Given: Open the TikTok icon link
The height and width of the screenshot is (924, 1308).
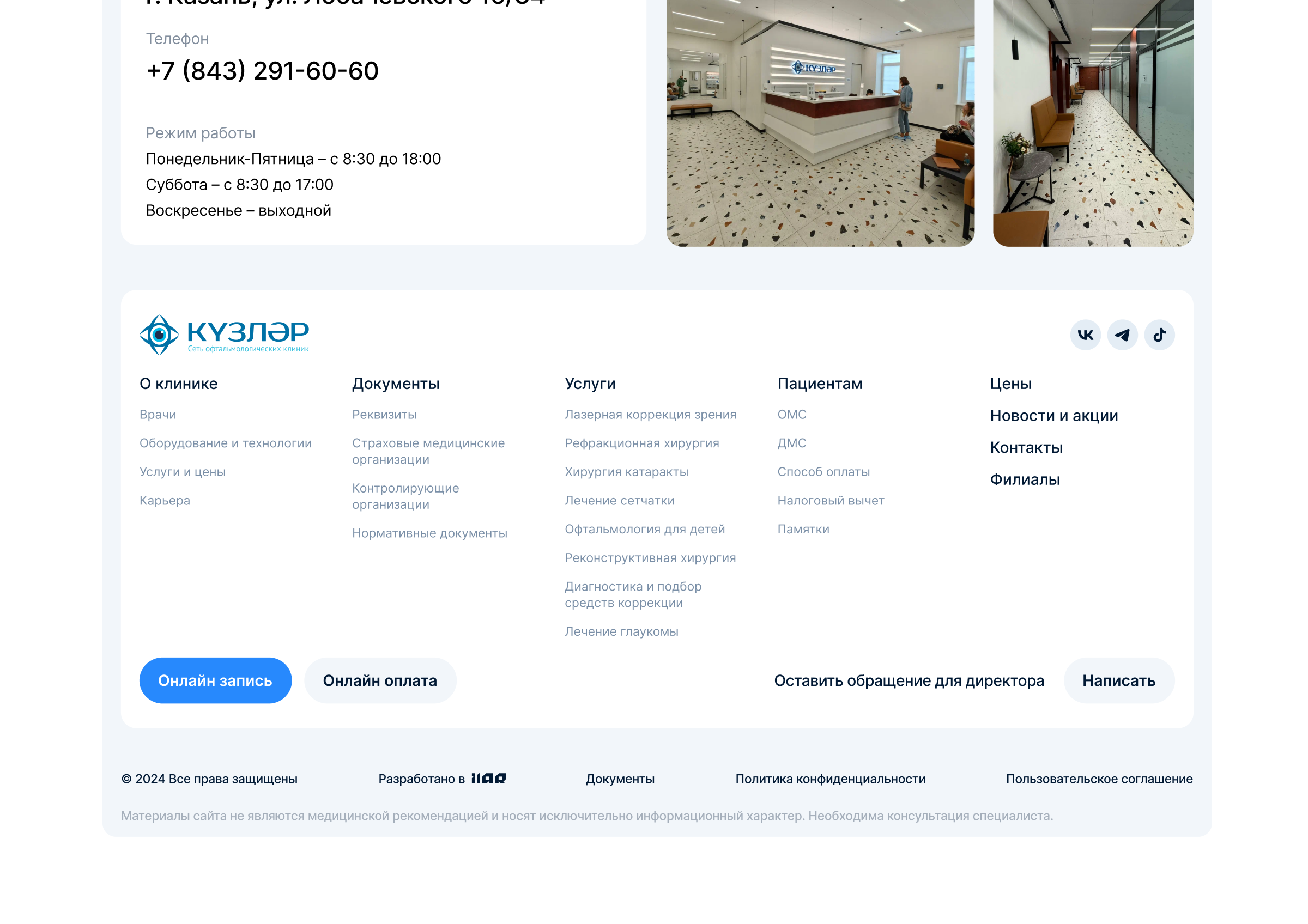Looking at the screenshot, I should click(x=1159, y=335).
